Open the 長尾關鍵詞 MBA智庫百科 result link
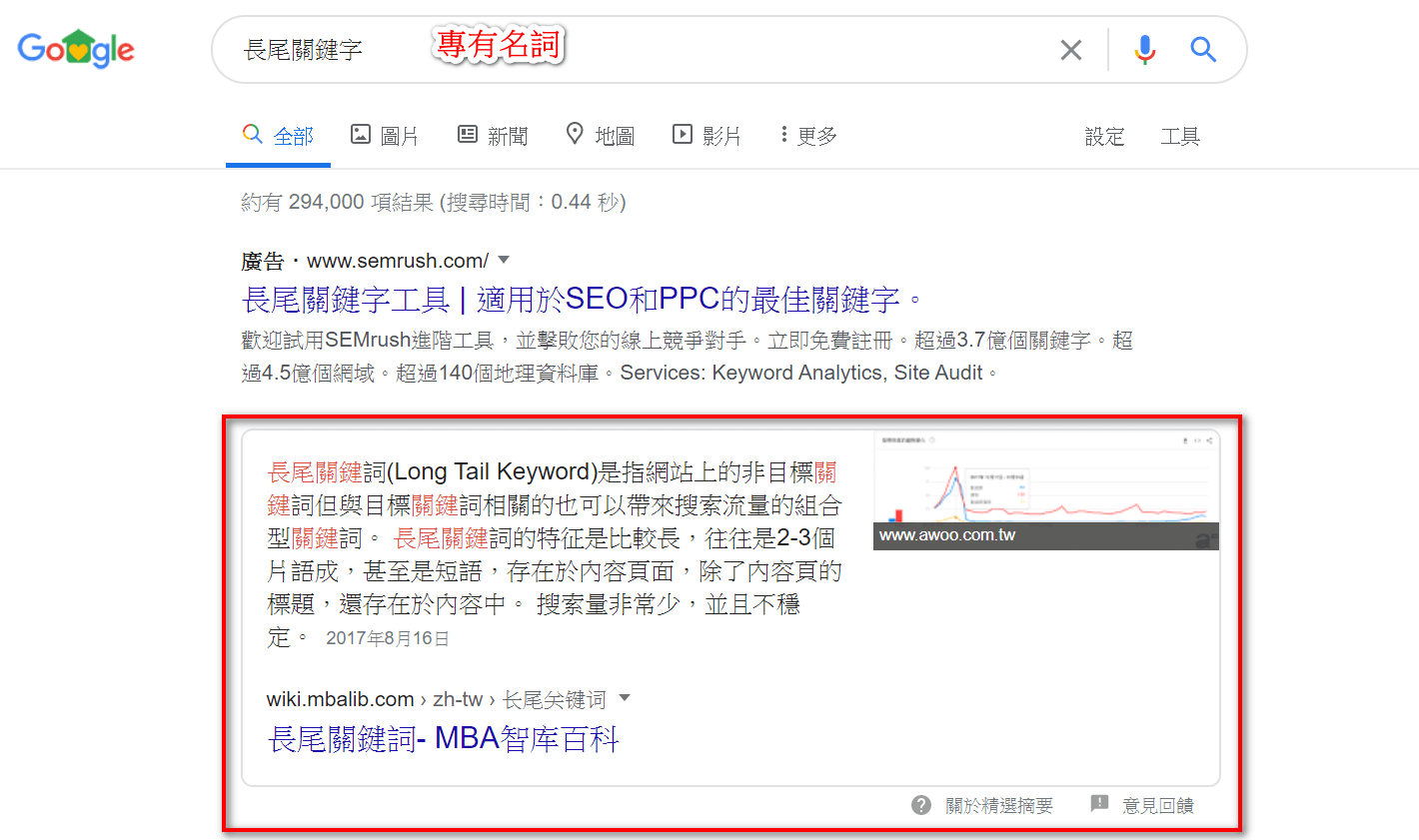 [x=443, y=737]
